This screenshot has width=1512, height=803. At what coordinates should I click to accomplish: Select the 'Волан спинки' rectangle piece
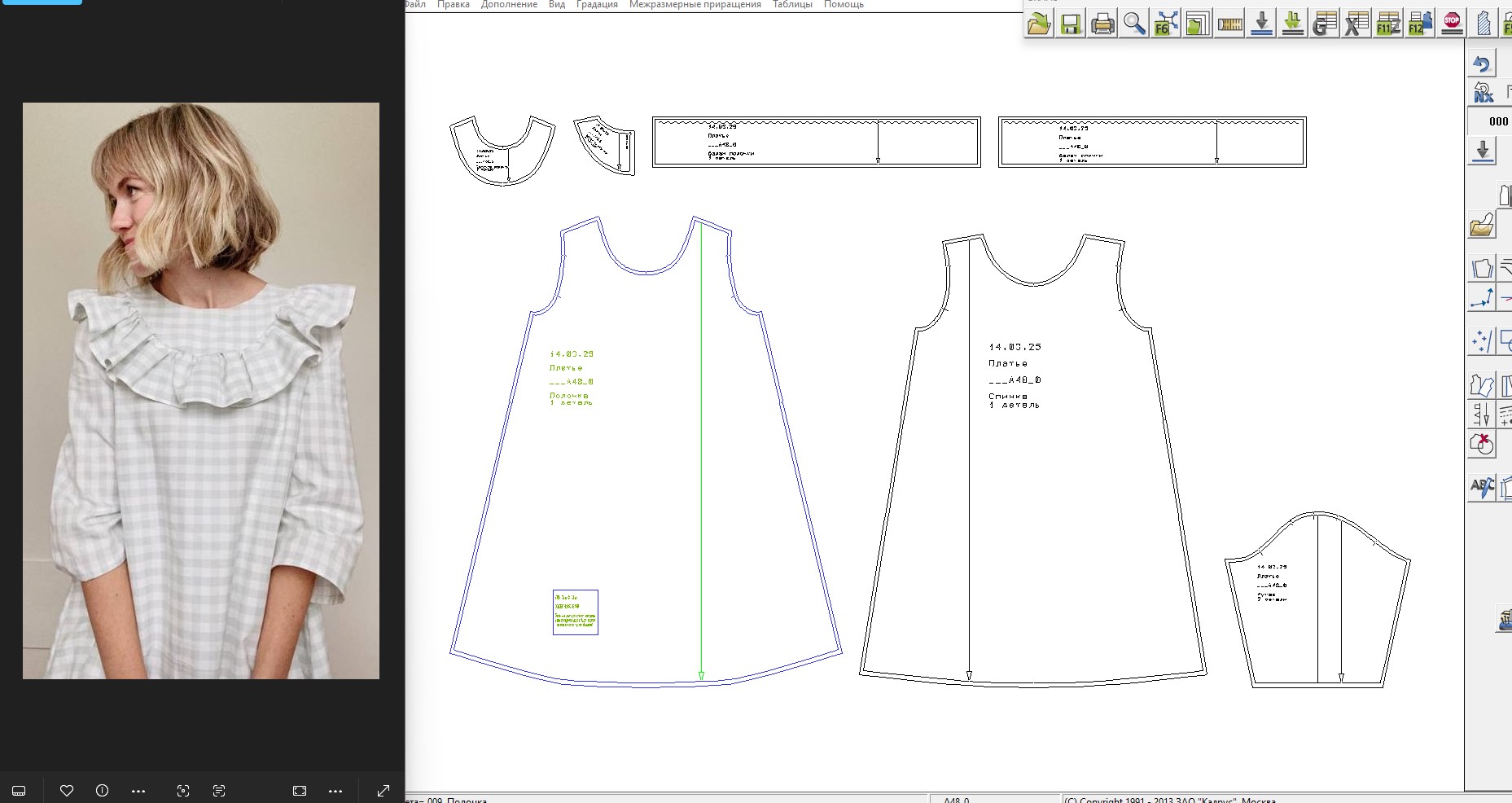[x=1152, y=142]
